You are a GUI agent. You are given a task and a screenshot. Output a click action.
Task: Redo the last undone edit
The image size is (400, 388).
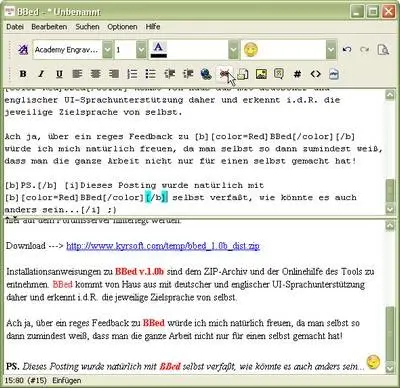(365, 50)
